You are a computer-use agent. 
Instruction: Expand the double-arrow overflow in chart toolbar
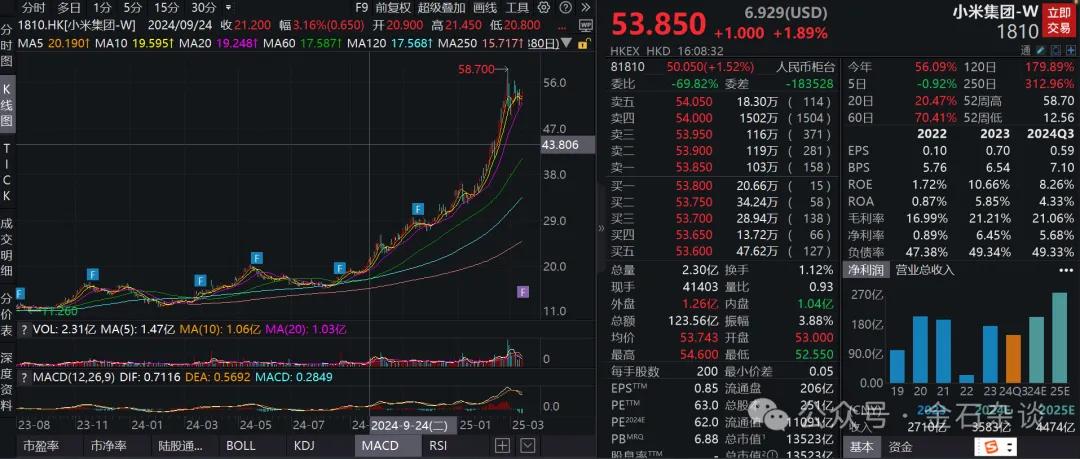(585, 8)
